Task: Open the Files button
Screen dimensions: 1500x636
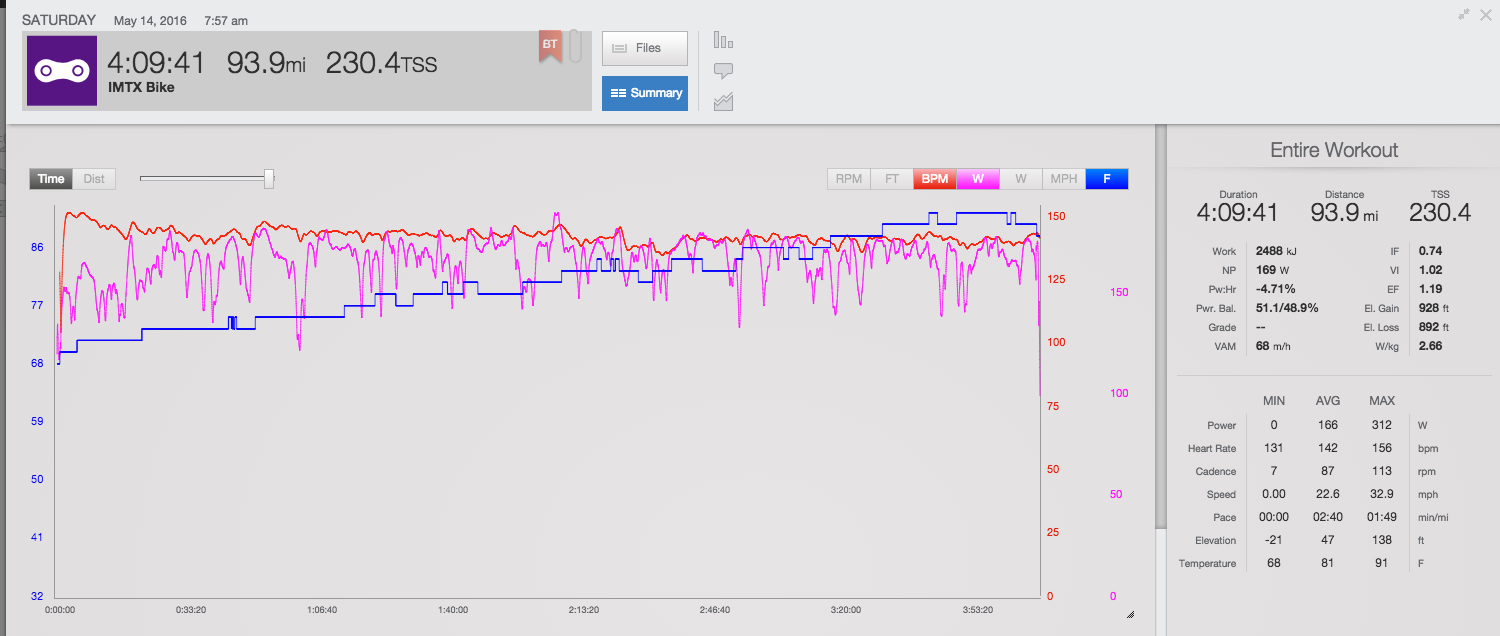Action: coord(645,48)
